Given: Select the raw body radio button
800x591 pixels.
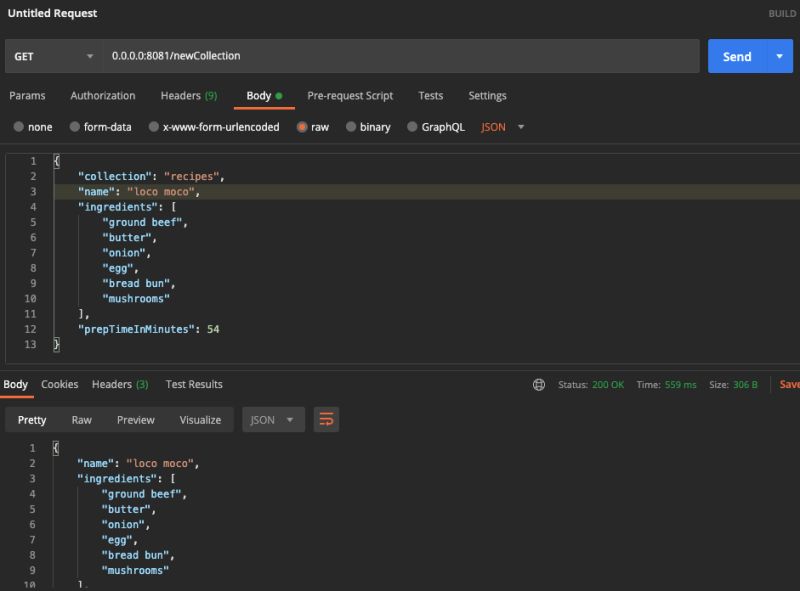Looking at the screenshot, I should (302, 126).
